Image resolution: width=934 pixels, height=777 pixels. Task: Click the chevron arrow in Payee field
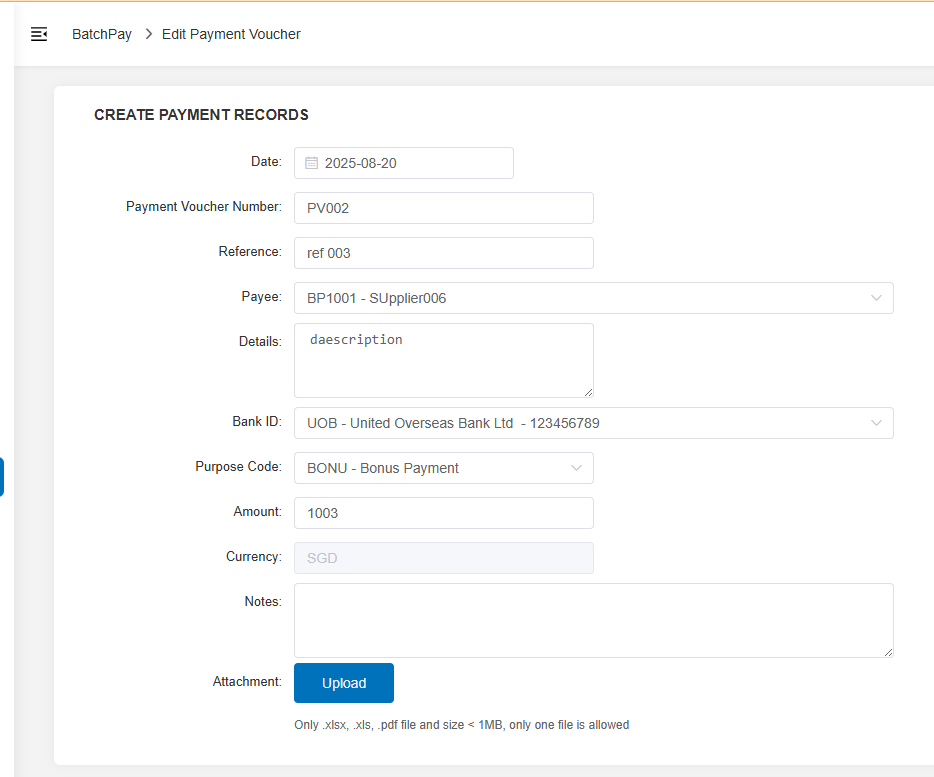coord(876,298)
